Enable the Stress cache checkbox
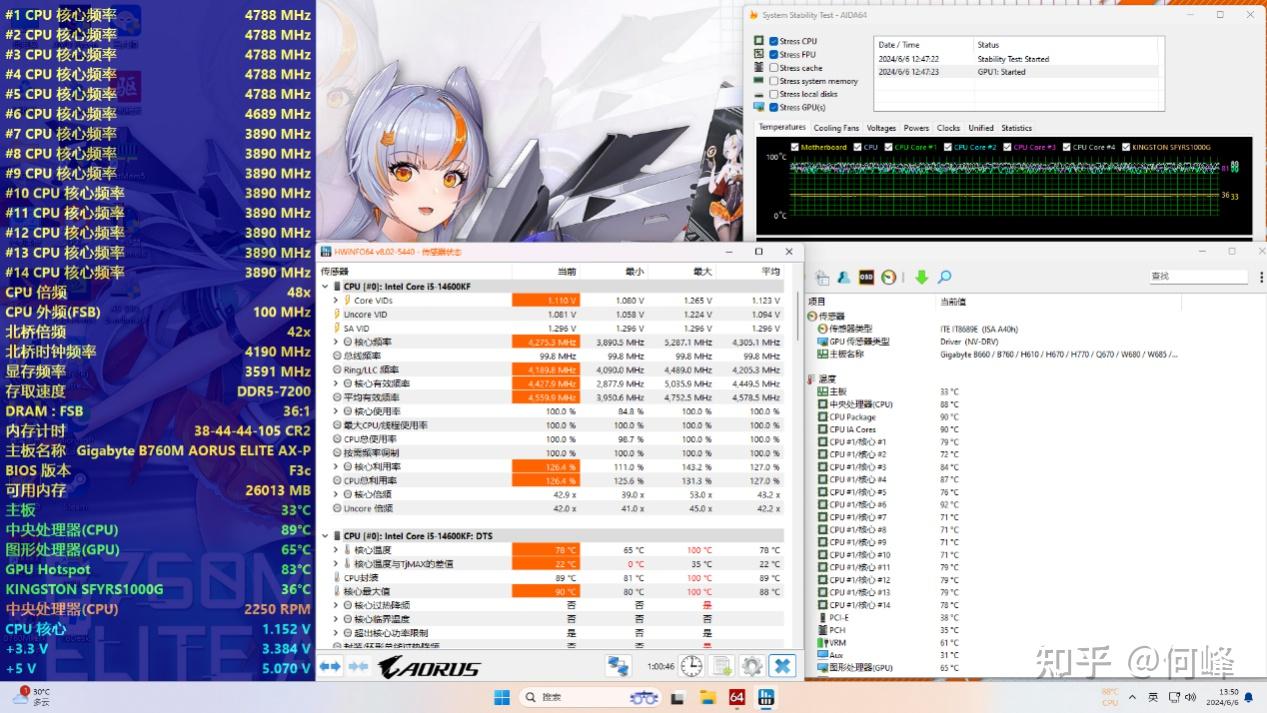This screenshot has width=1267, height=713. (774, 68)
